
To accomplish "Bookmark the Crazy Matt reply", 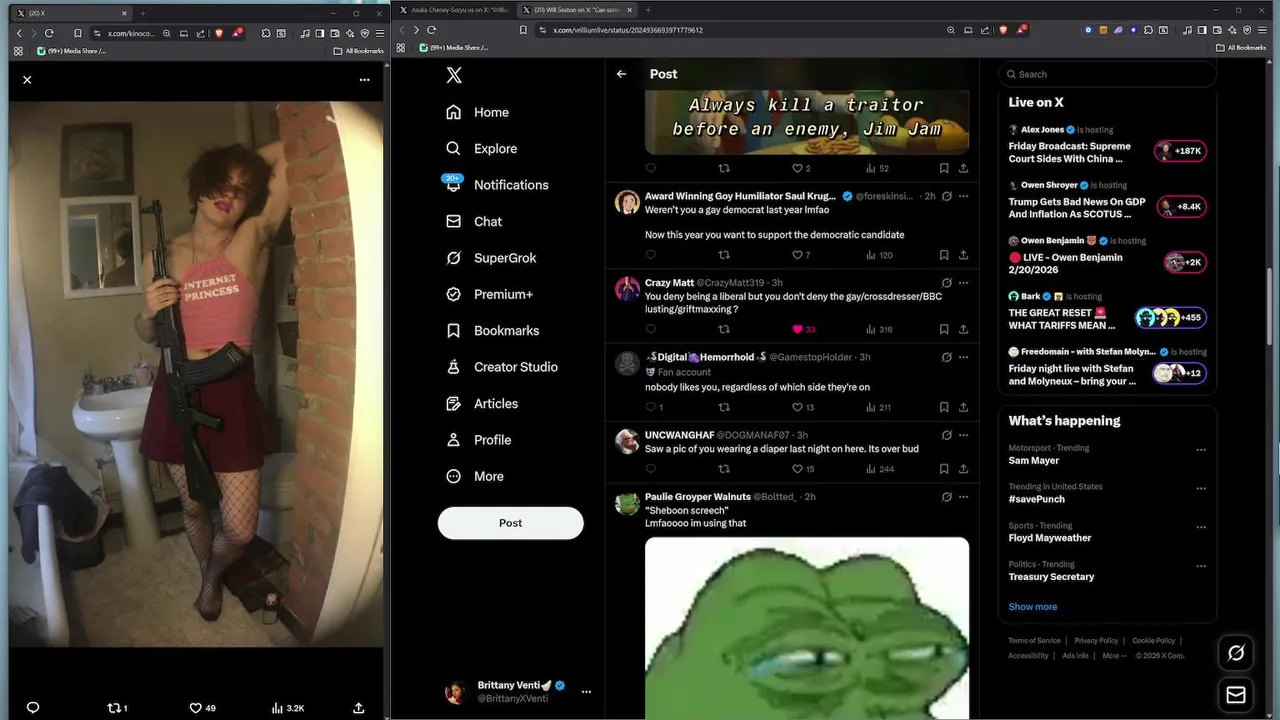I will 944,329.
